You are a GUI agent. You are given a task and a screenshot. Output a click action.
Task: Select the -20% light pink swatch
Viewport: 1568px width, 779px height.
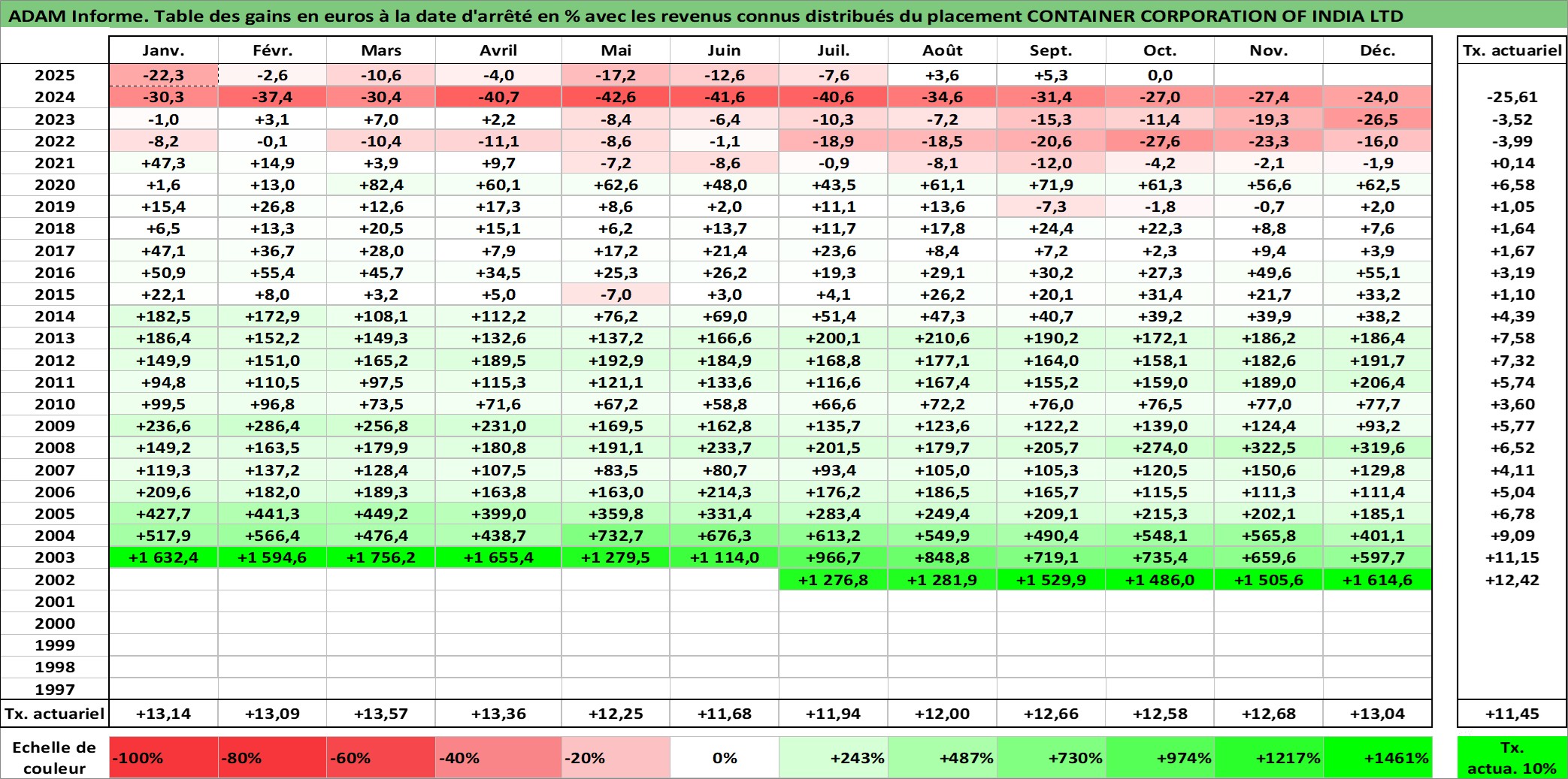click(x=616, y=757)
